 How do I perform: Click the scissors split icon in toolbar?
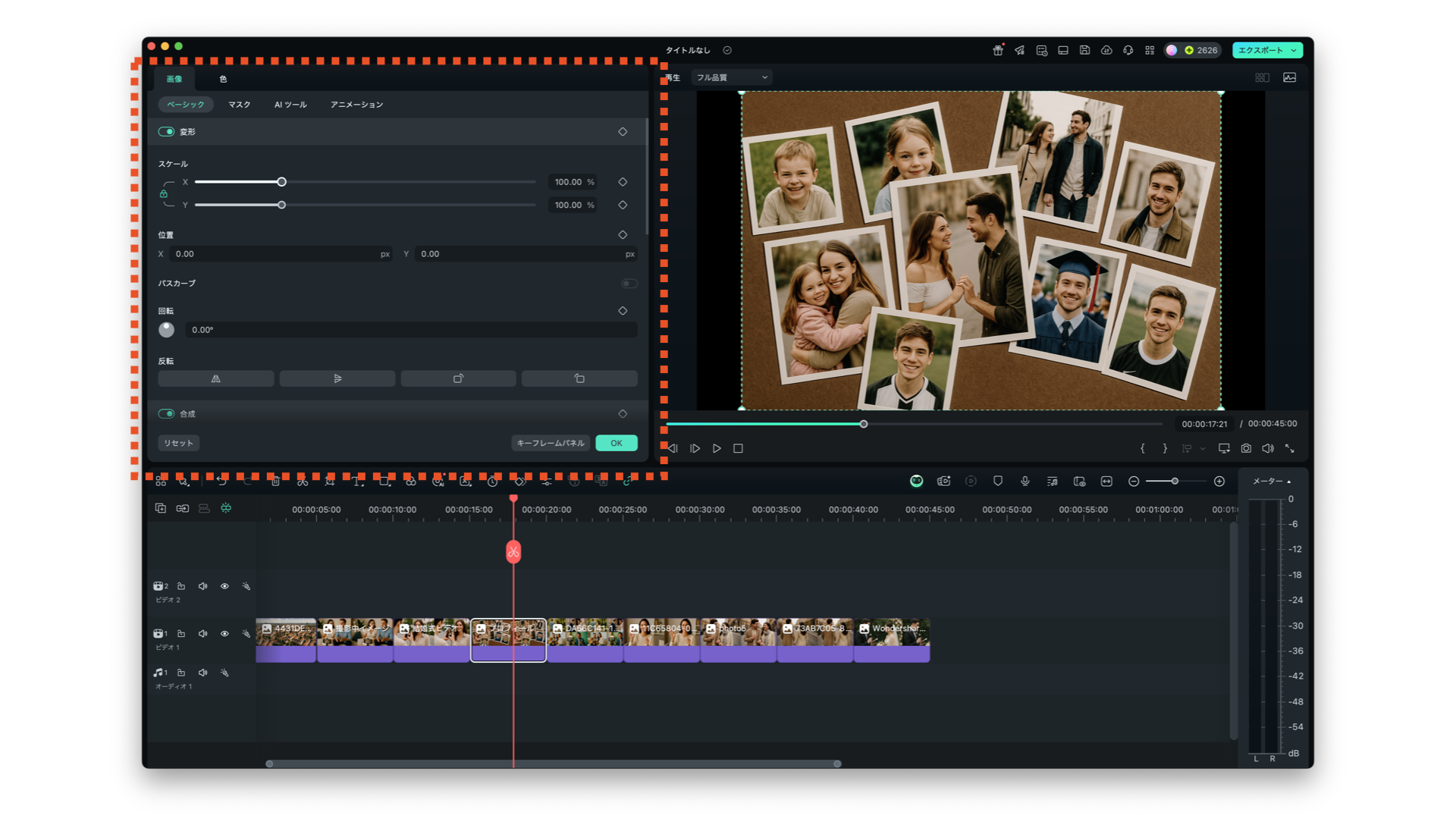click(x=303, y=482)
